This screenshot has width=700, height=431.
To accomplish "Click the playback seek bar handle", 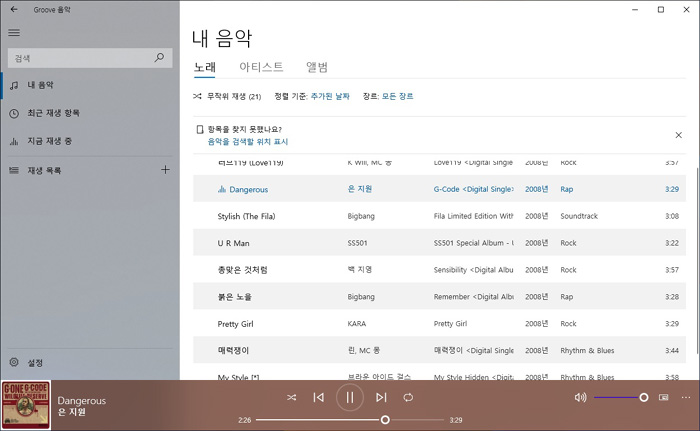I will (385, 420).
